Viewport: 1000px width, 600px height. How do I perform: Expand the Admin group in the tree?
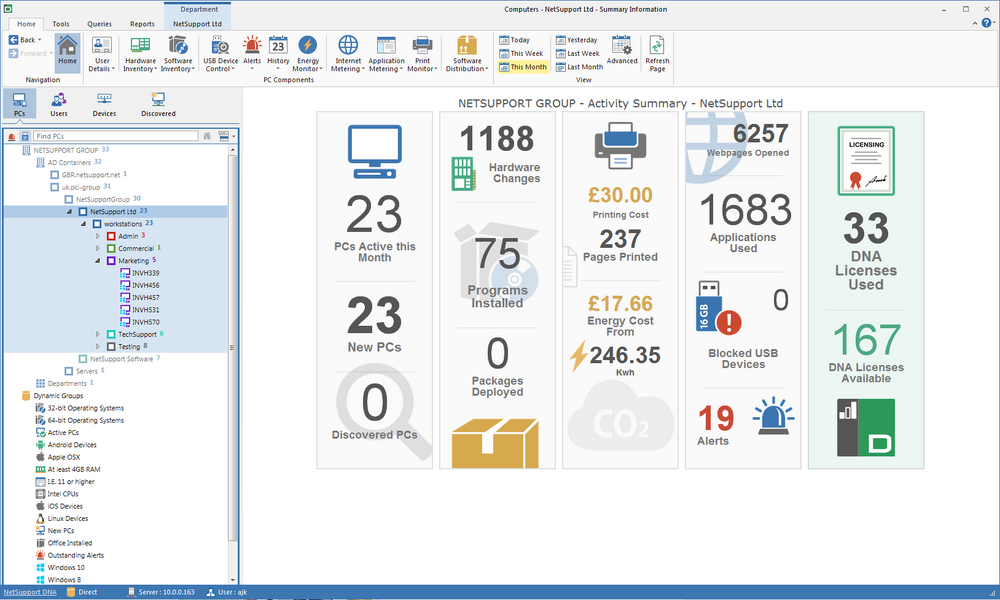click(98, 236)
